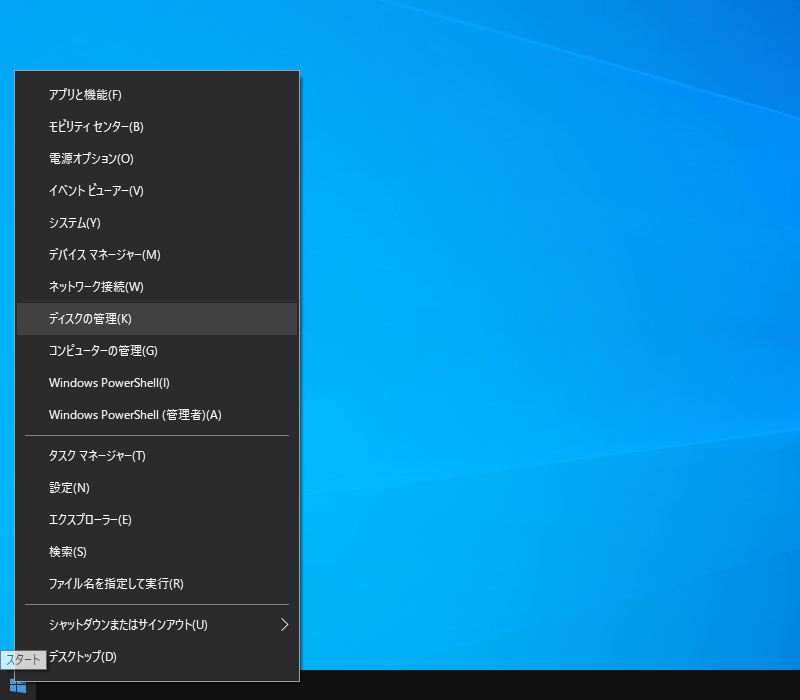Launch コンピューターの管理(G)
Screen dimensions: 800x700
157,351
